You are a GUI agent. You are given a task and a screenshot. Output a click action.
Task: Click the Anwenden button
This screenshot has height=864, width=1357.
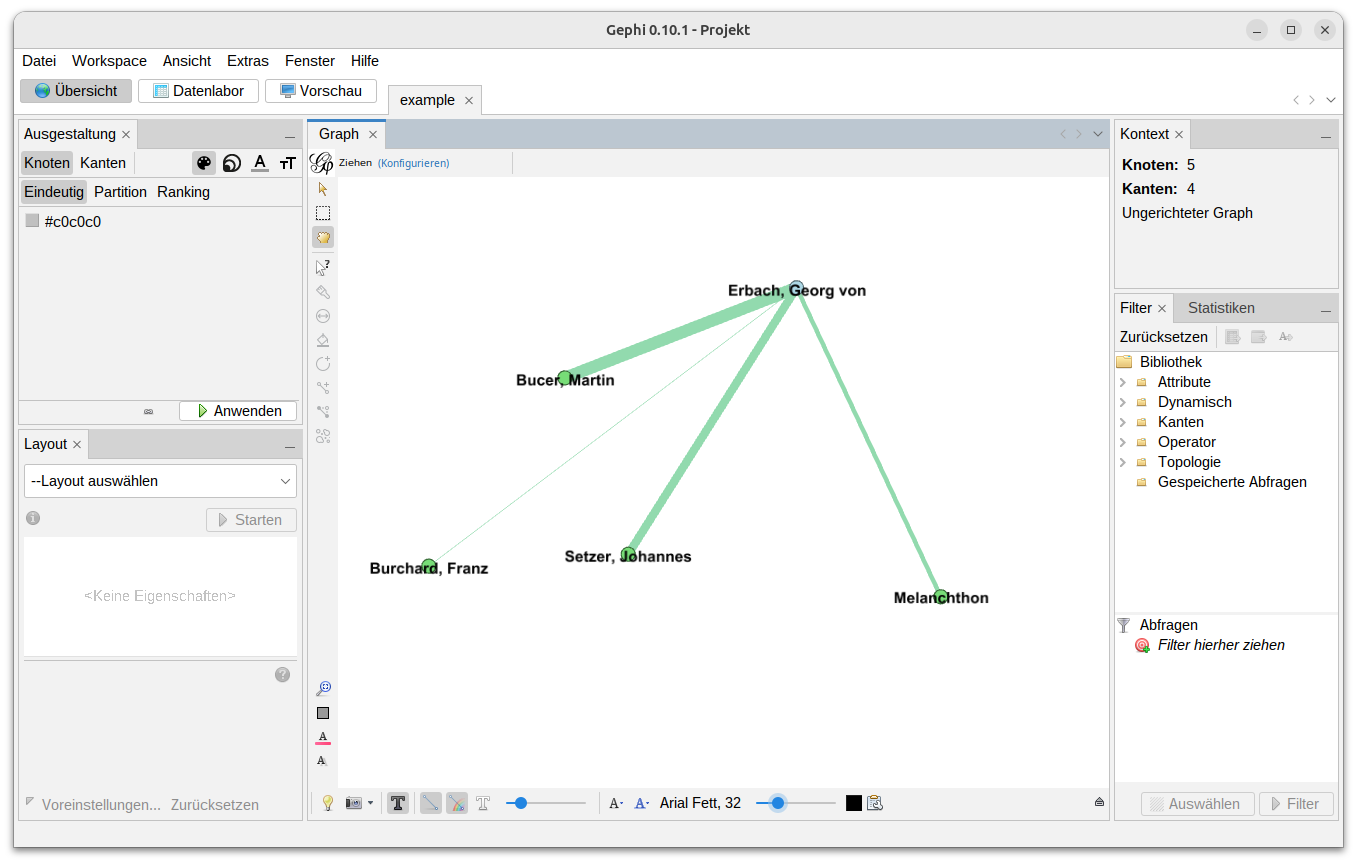238,410
